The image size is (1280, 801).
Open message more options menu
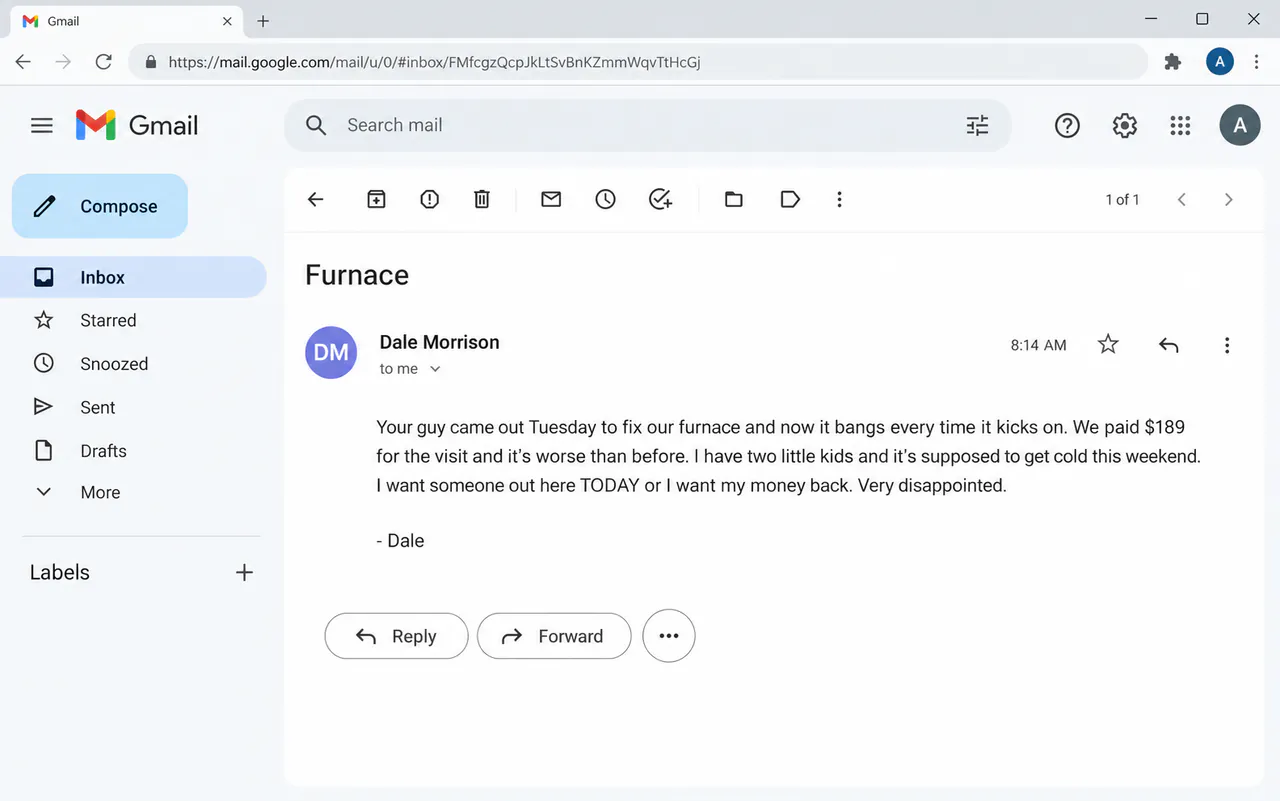coord(1227,345)
